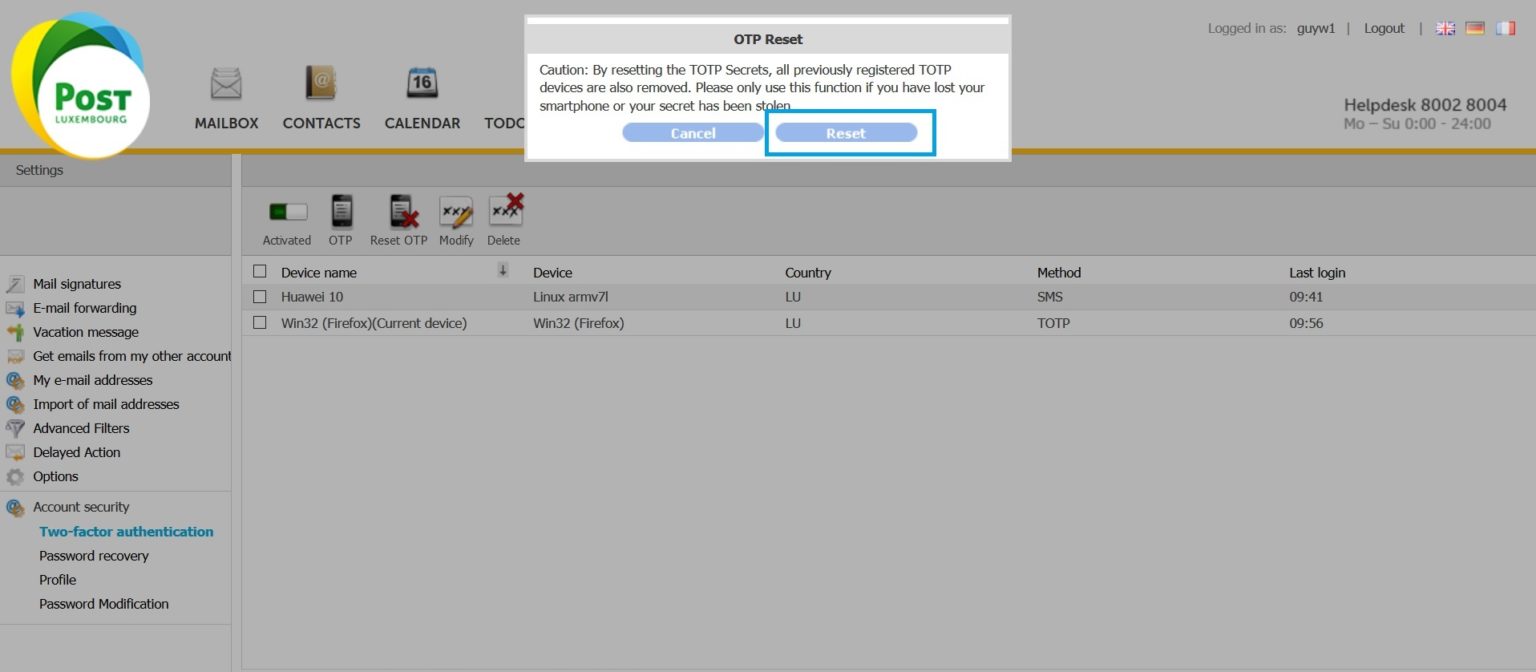This screenshot has height=672, width=1536.
Task: Confirm with the Reset button
Action: click(846, 133)
